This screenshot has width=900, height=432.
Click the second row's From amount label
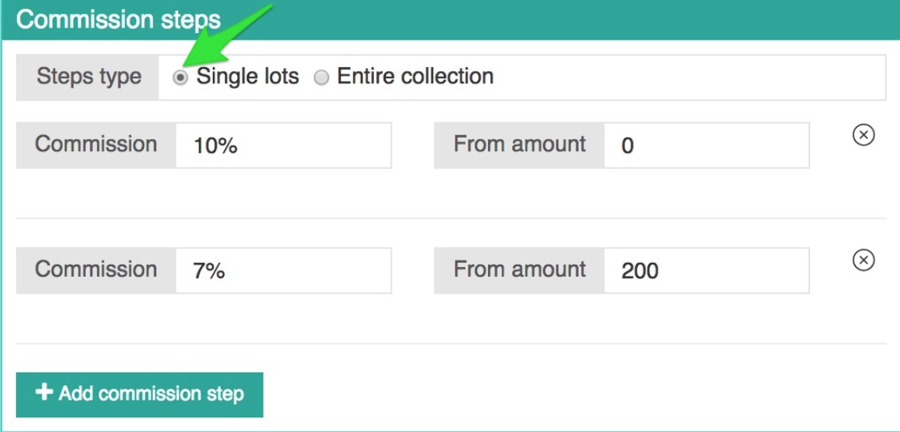point(519,269)
